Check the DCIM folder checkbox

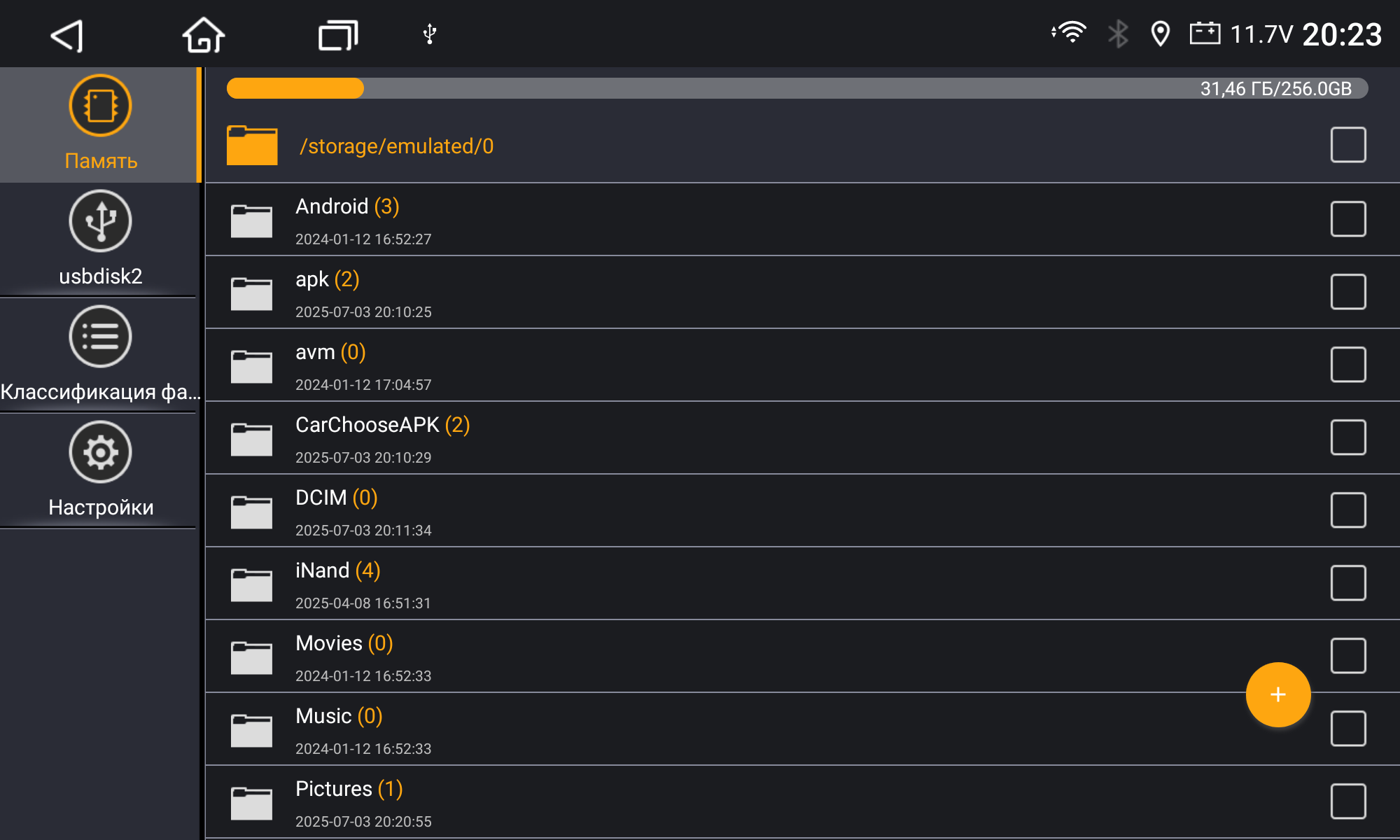coord(1348,510)
